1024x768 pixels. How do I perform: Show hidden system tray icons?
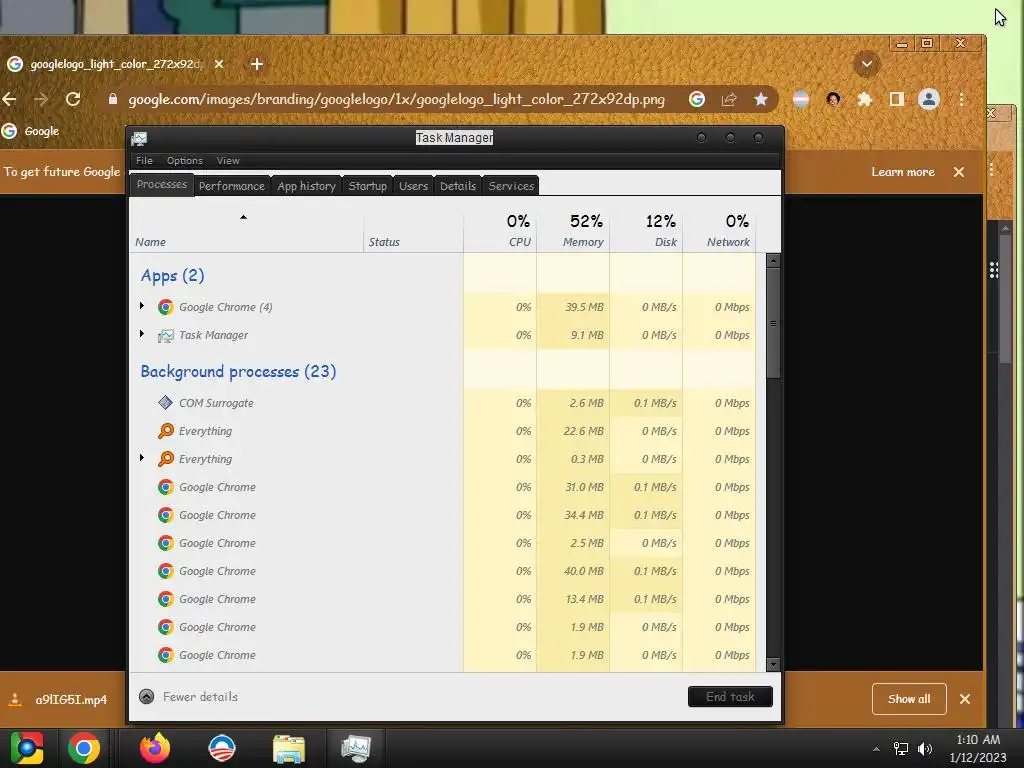tap(876, 749)
